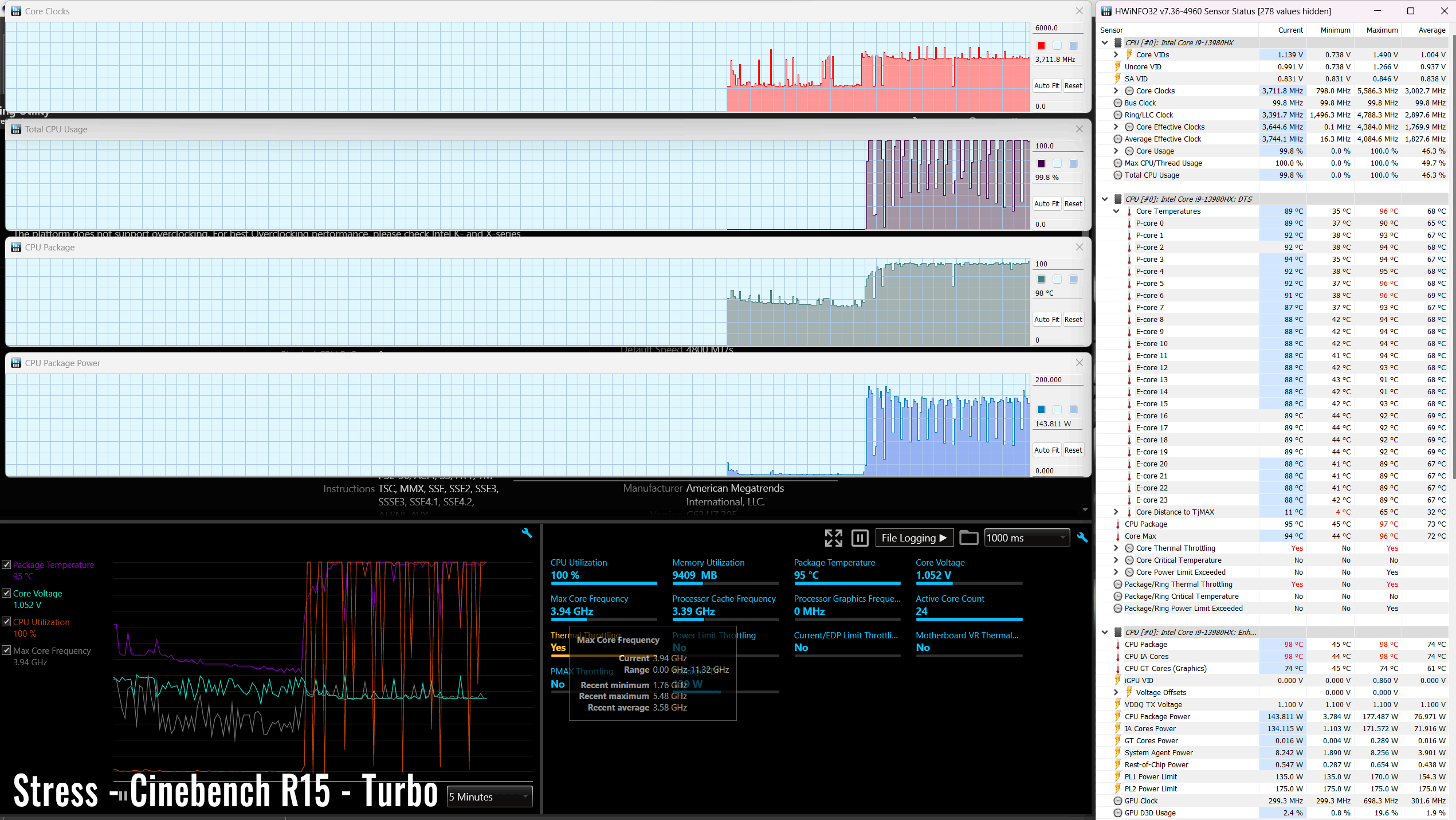Click the GPU D3D Usage row icon
Image resolution: width=1456 pixels, height=820 pixels.
click(1117, 813)
